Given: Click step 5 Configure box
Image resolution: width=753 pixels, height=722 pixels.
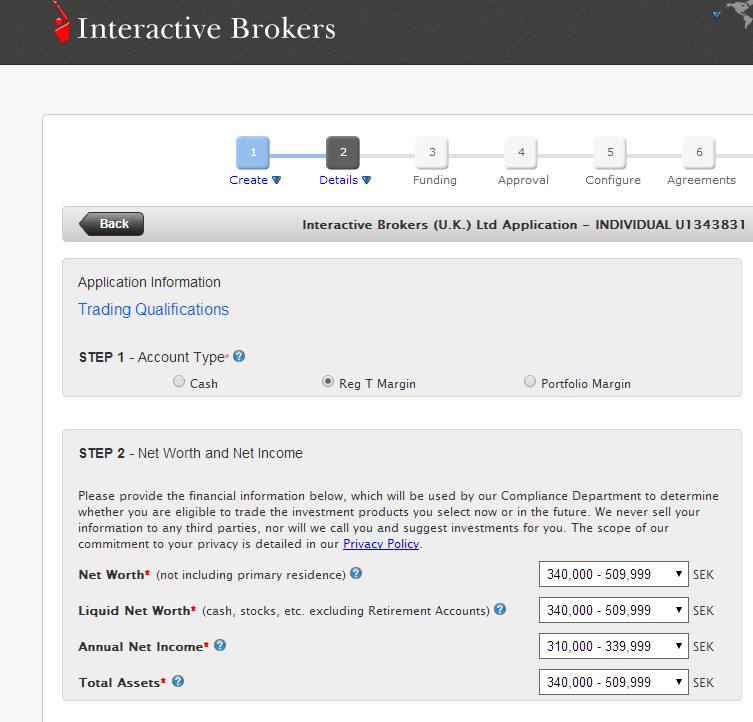Looking at the screenshot, I should 610,152.
